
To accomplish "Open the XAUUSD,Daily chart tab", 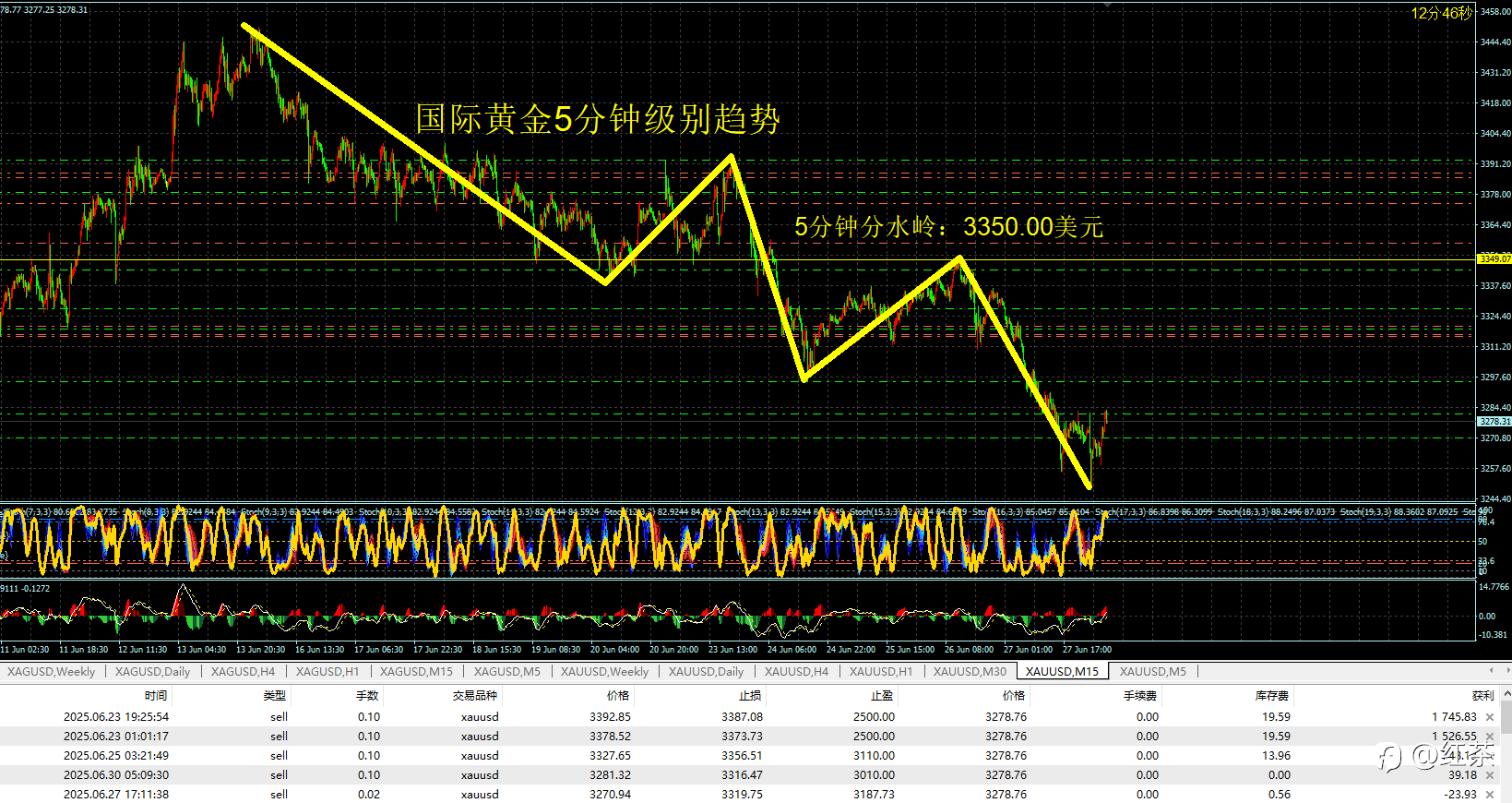I will 706,672.
